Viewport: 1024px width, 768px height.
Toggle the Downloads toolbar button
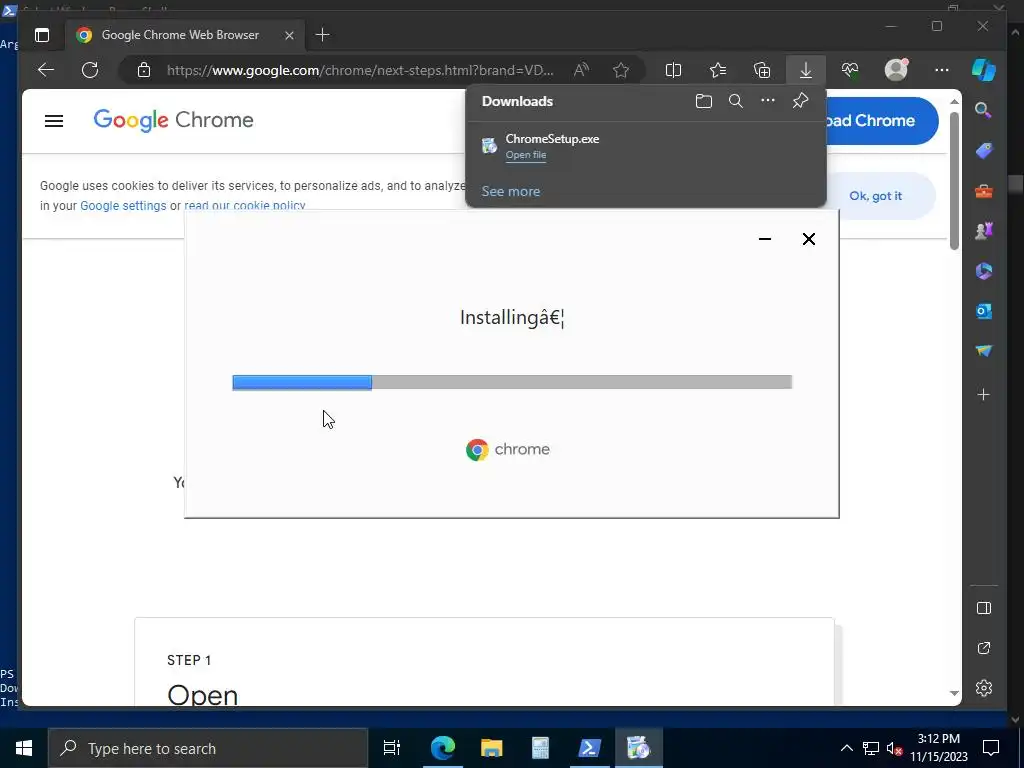[806, 70]
